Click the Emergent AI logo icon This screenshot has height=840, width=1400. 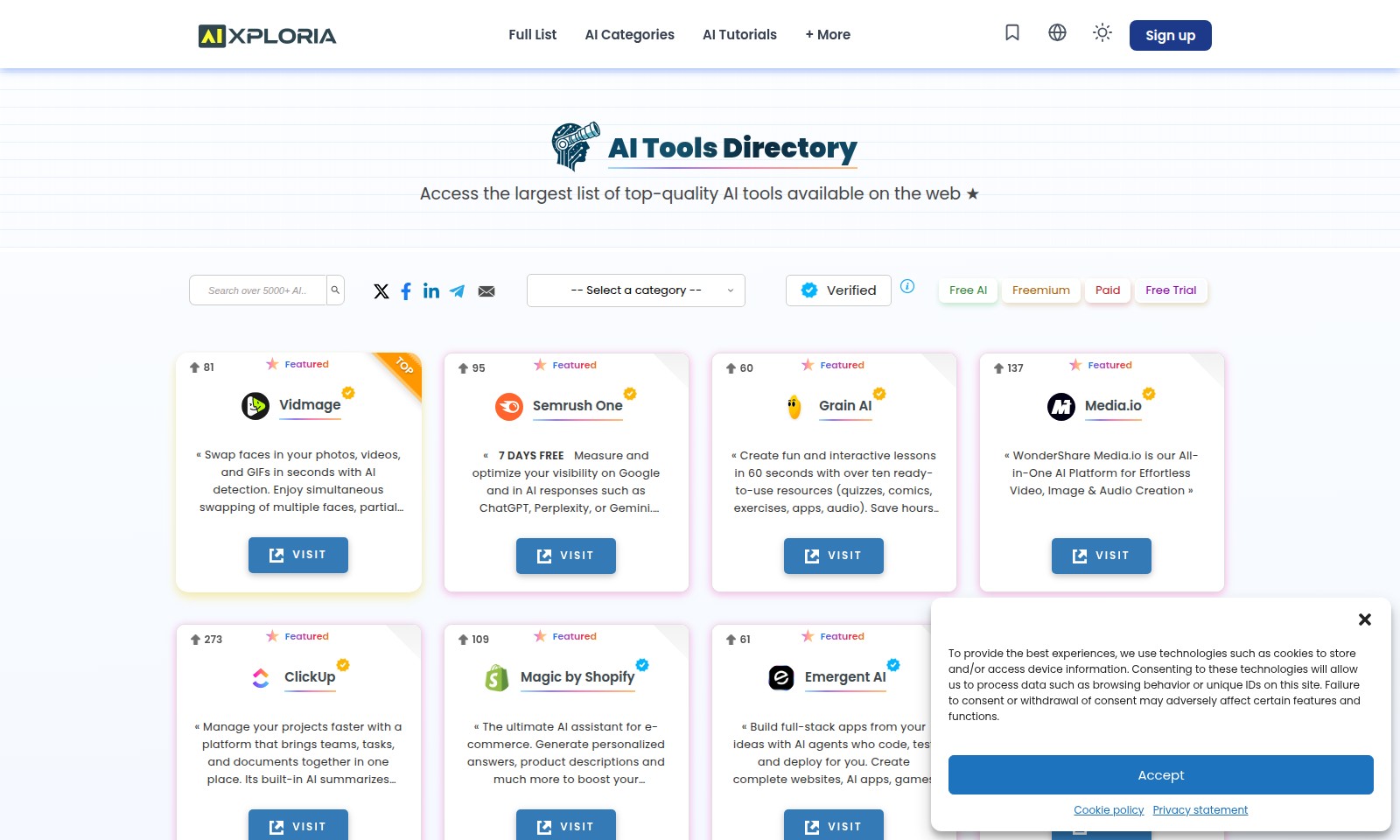(781, 678)
